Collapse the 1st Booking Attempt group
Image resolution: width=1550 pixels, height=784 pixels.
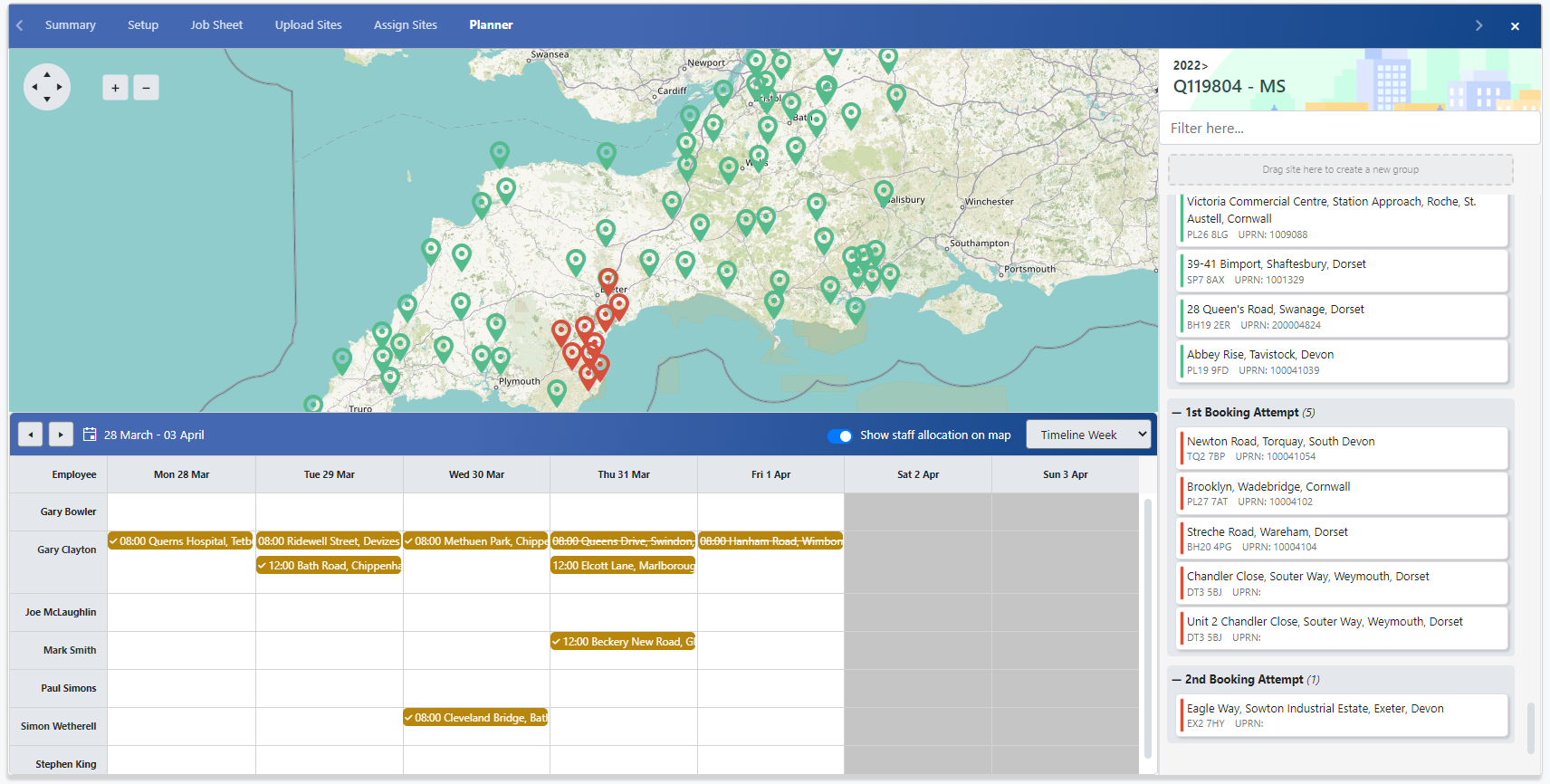[x=1177, y=413]
